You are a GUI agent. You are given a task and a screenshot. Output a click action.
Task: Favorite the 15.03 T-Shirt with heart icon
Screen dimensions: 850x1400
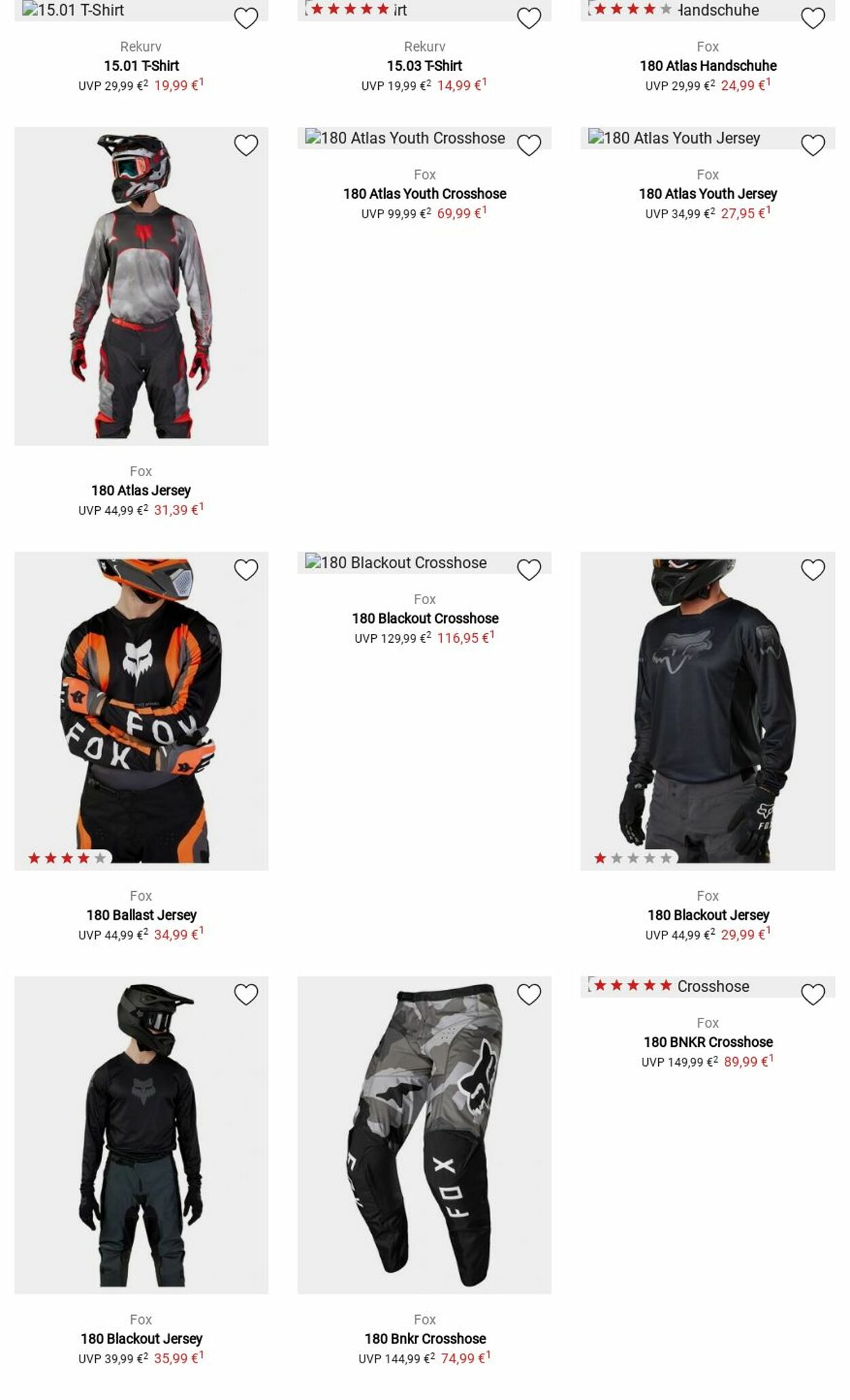tap(529, 18)
